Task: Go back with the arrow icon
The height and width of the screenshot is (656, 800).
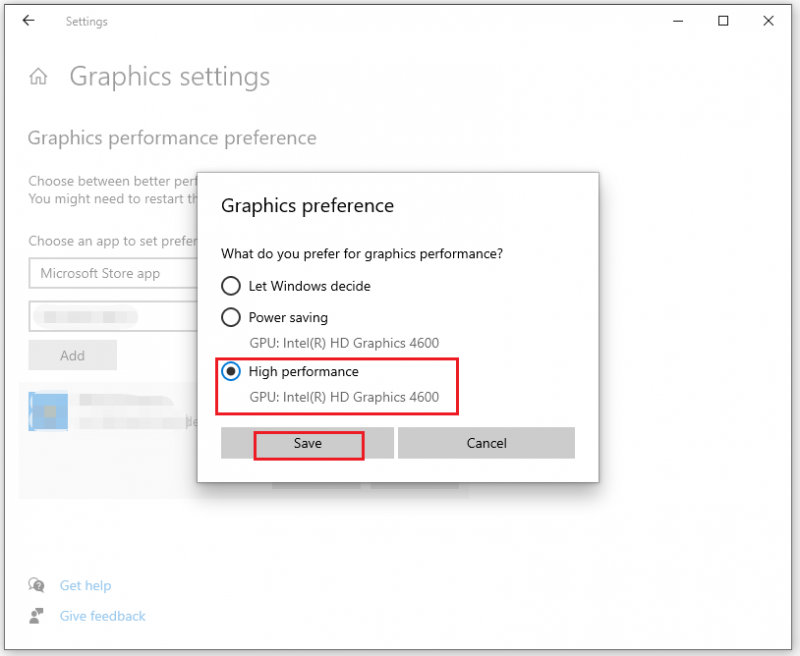Action: coord(29,20)
